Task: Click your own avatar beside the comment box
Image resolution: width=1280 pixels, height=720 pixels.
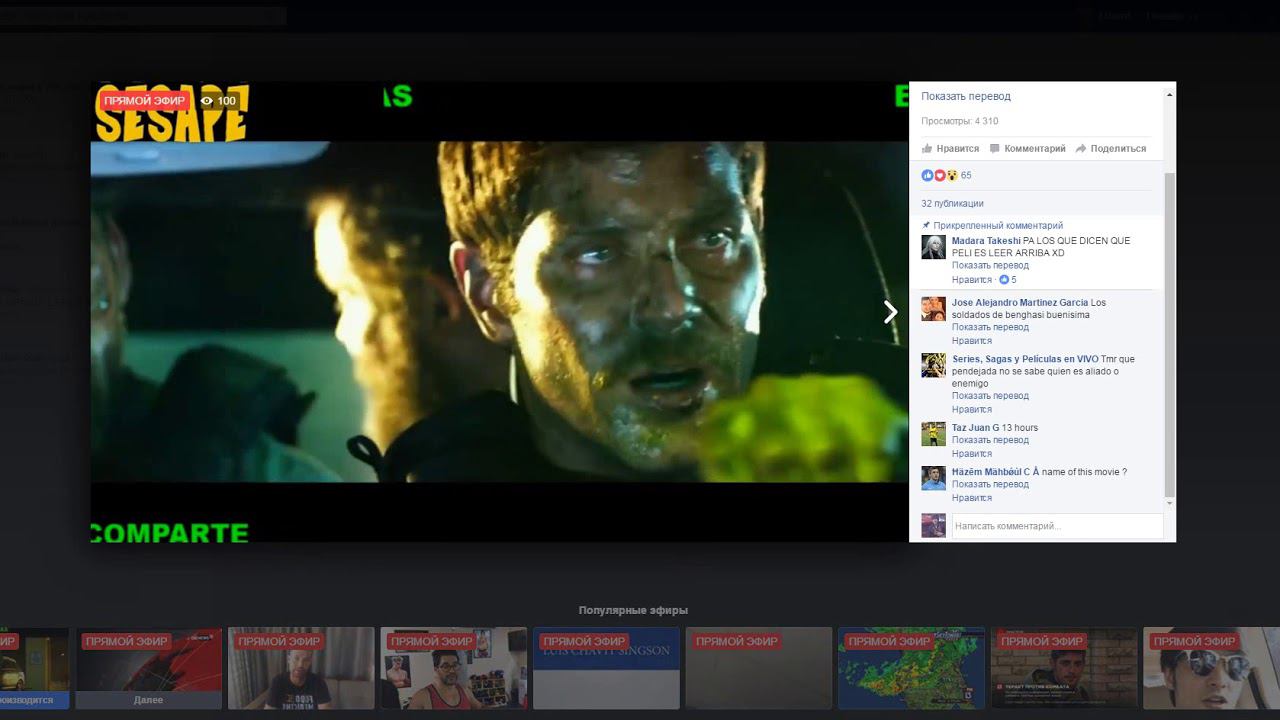Action: point(933,526)
